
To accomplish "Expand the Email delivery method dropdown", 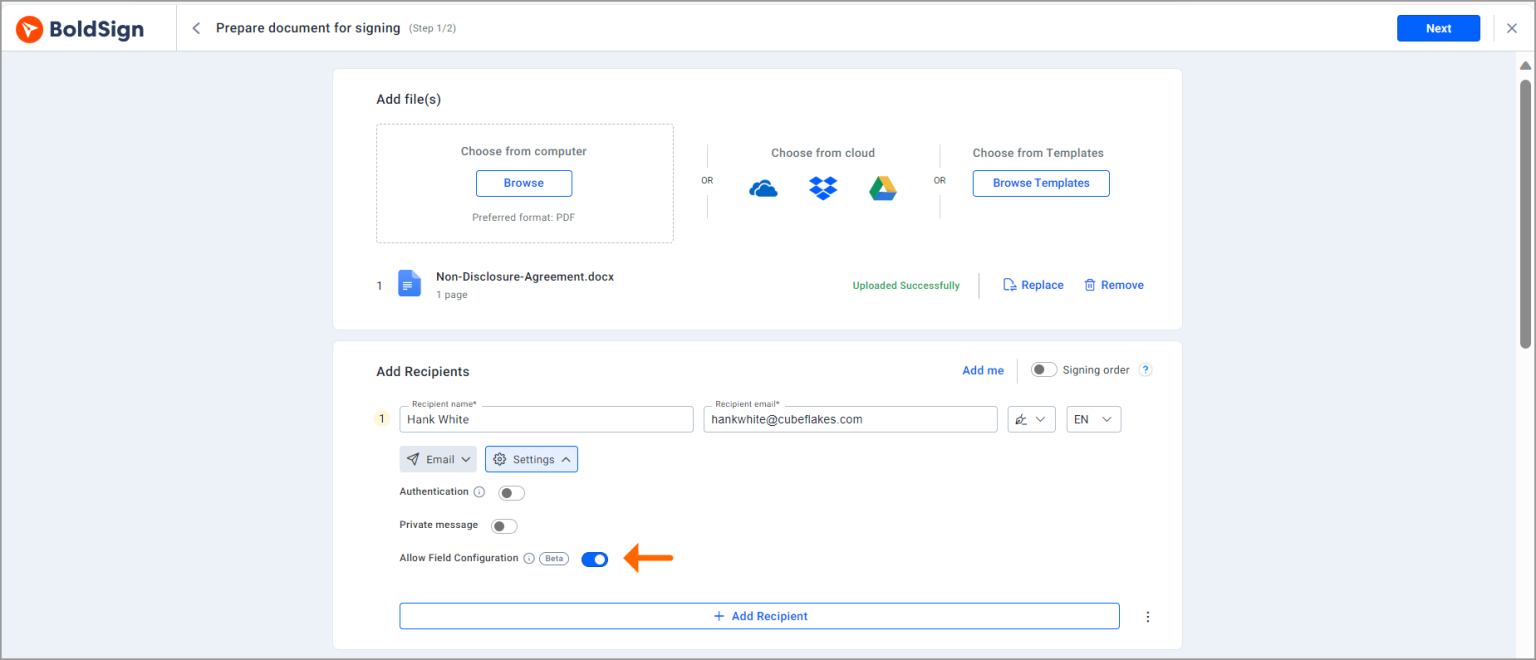I will pos(438,460).
